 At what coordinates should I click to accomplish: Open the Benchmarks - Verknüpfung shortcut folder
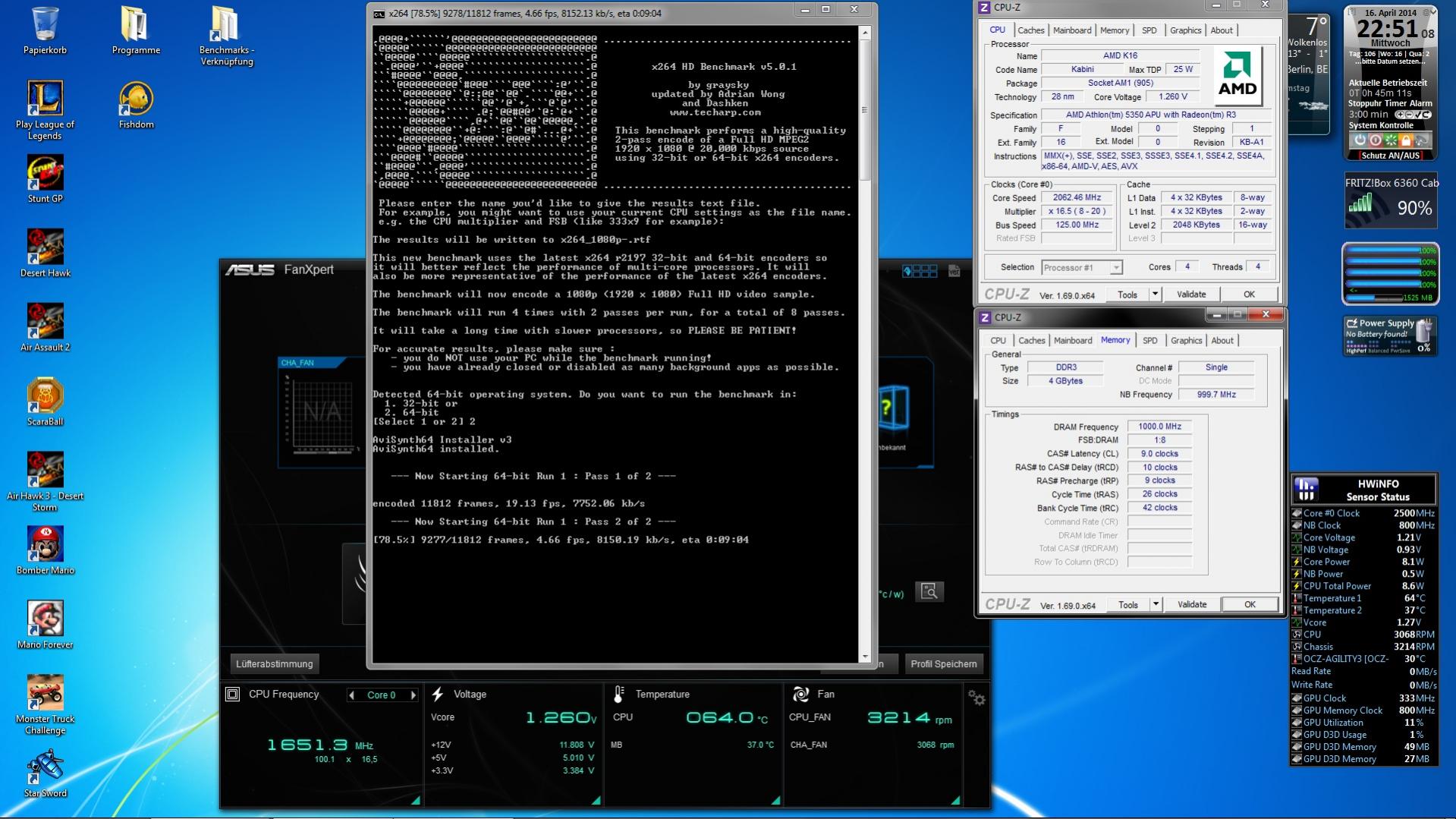226,36
